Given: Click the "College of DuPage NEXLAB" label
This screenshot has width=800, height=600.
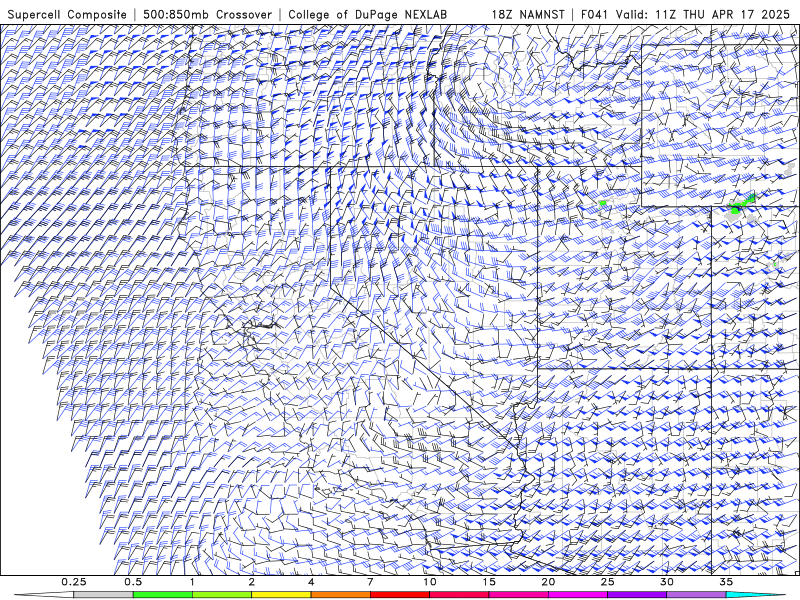Looking at the screenshot, I should click(x=367, y=14).
